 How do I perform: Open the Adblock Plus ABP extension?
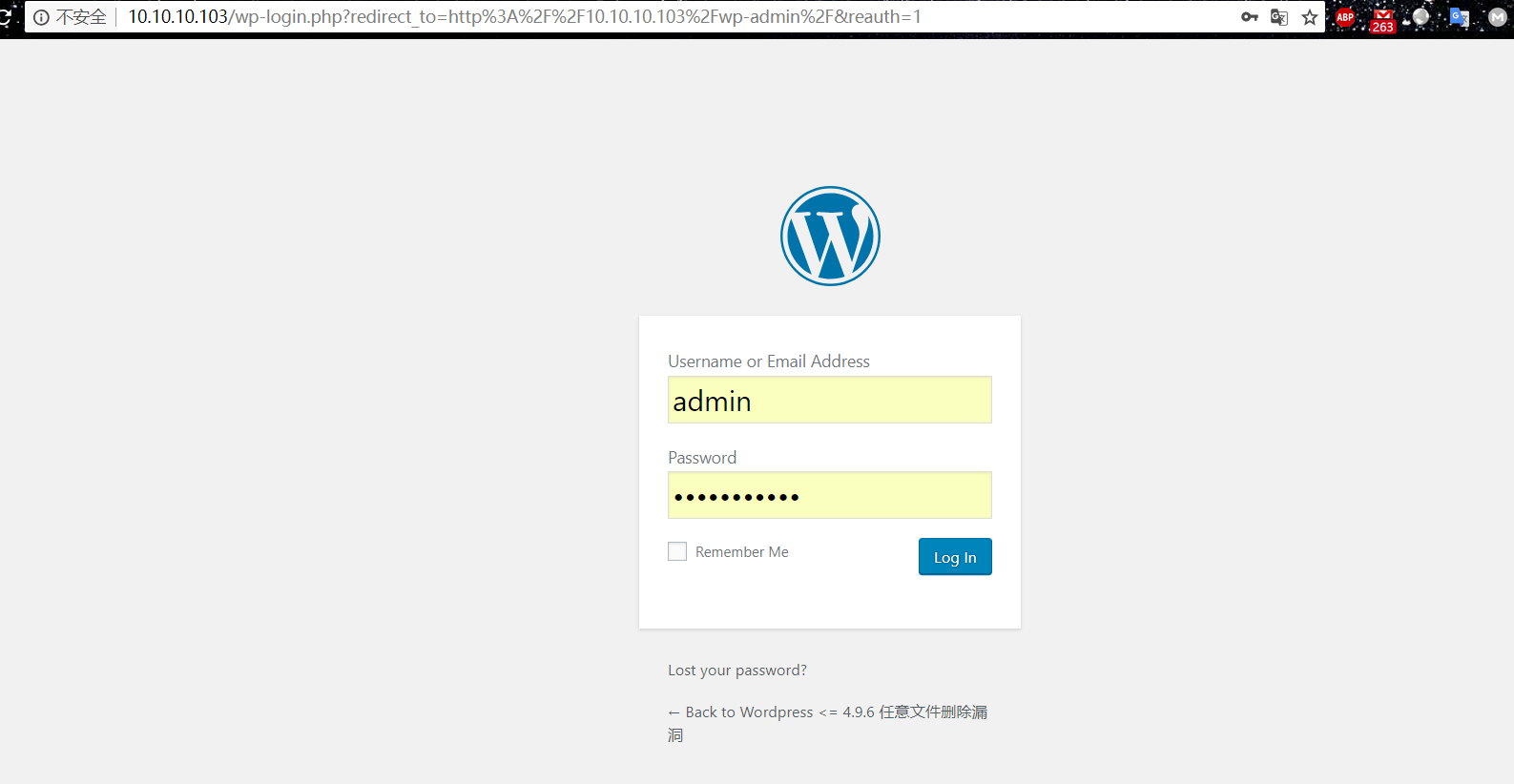1345,17
